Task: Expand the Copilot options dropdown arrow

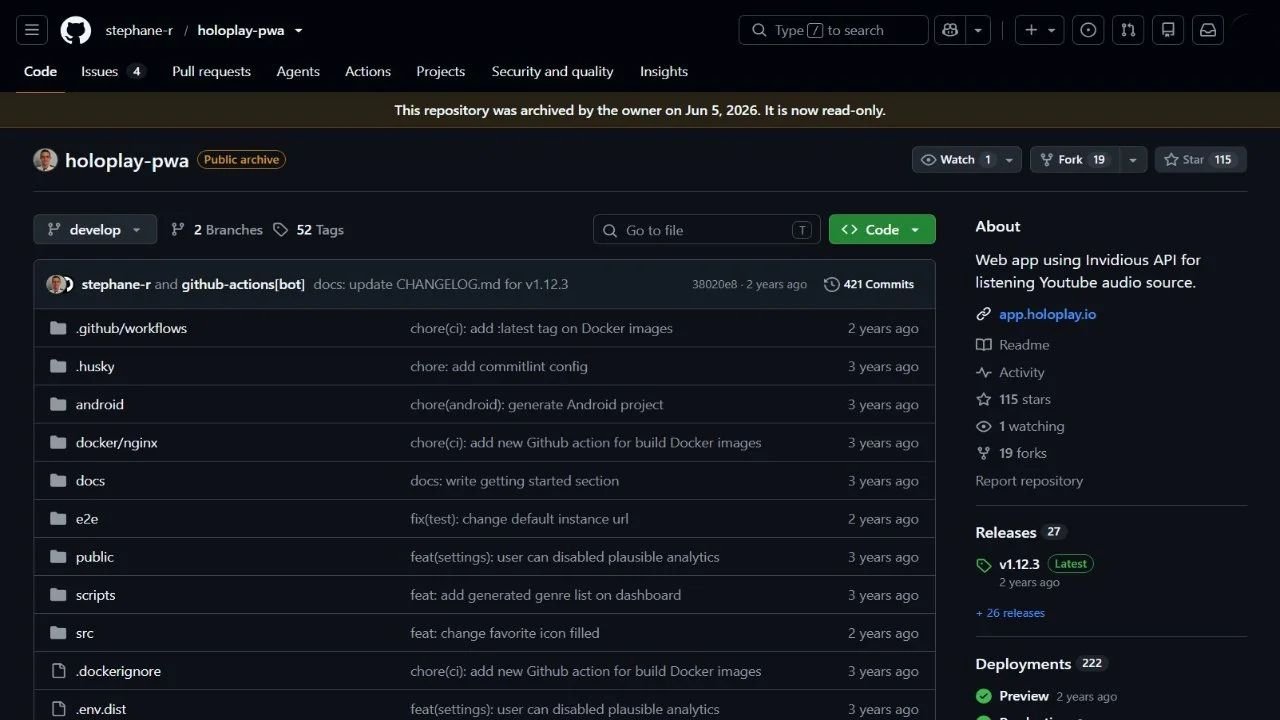Action: coord(978,30)
